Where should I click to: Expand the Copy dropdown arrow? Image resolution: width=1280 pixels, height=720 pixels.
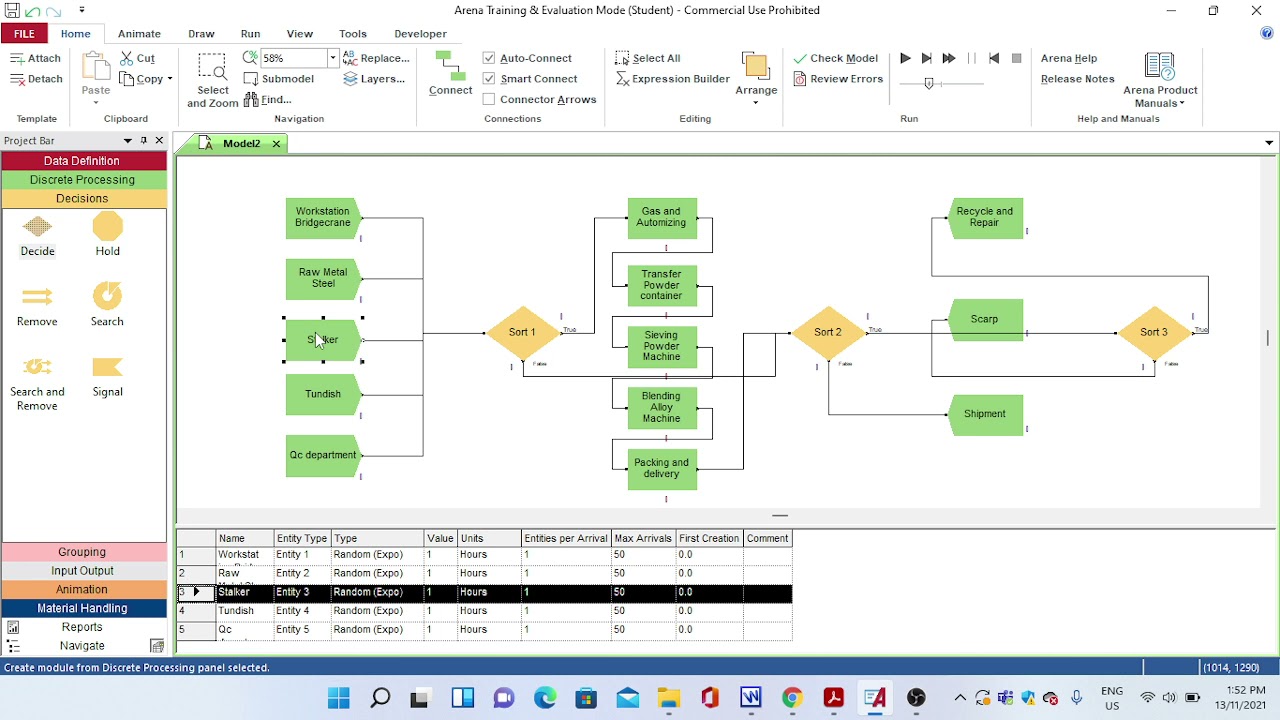point(170,79)
